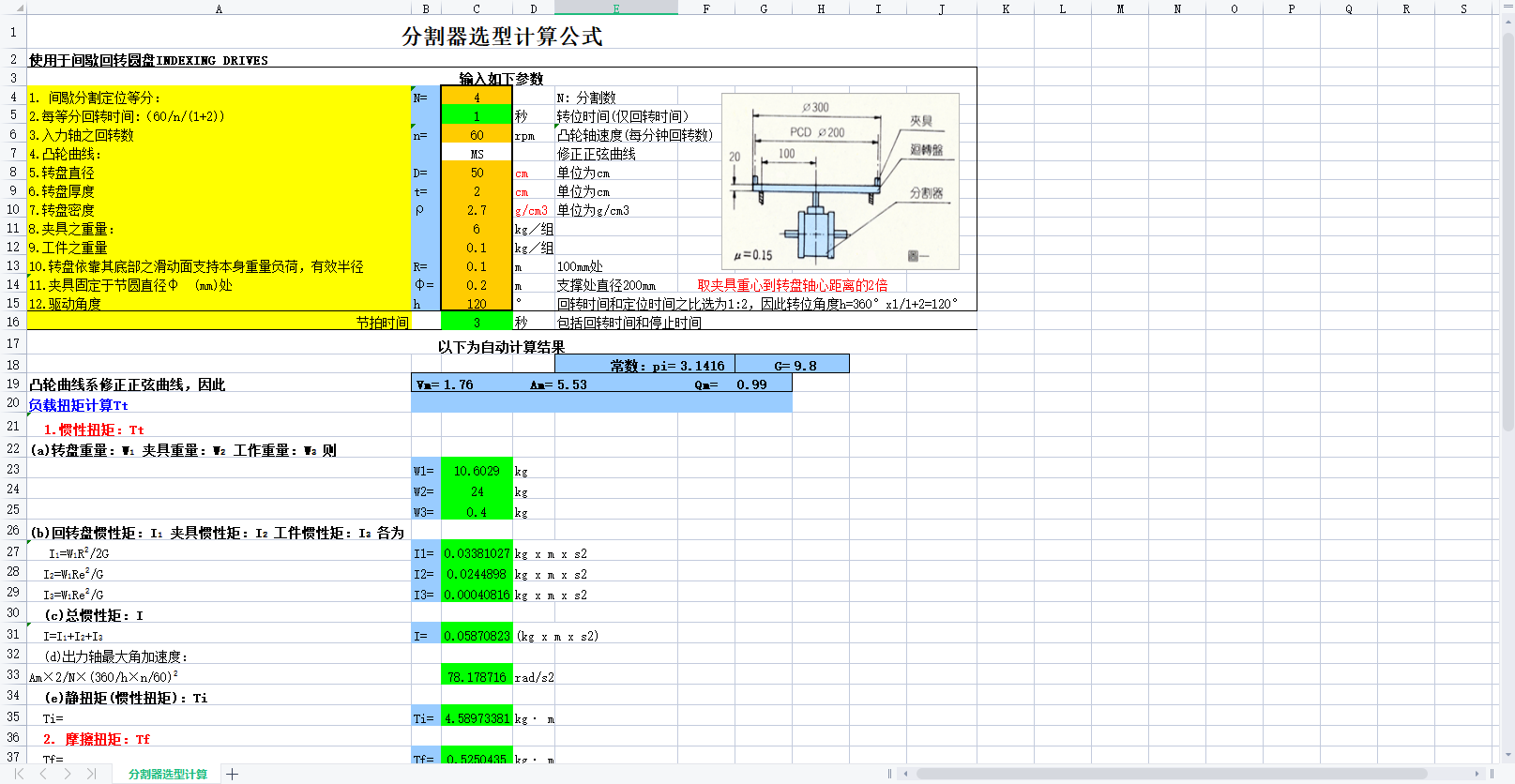Select density cell with value 2.7

click(477, 209)
